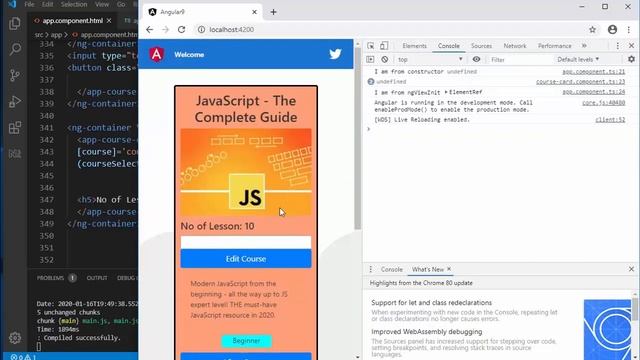Toggle the DevTools device toolbar
Screen dimensions: 640x360
[x=384, y=46]
